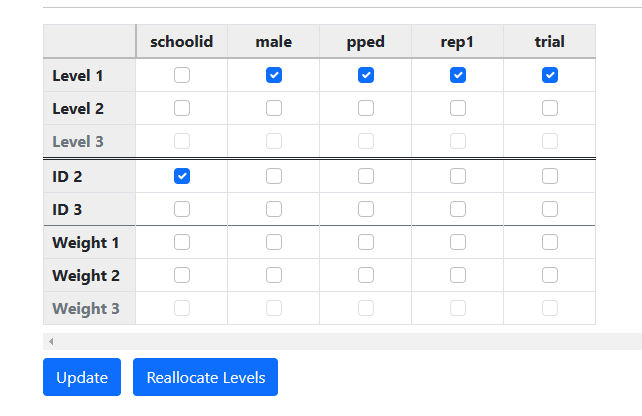Check Level 2 for pped
Screen dimensions: 642x416
(366, 108)
